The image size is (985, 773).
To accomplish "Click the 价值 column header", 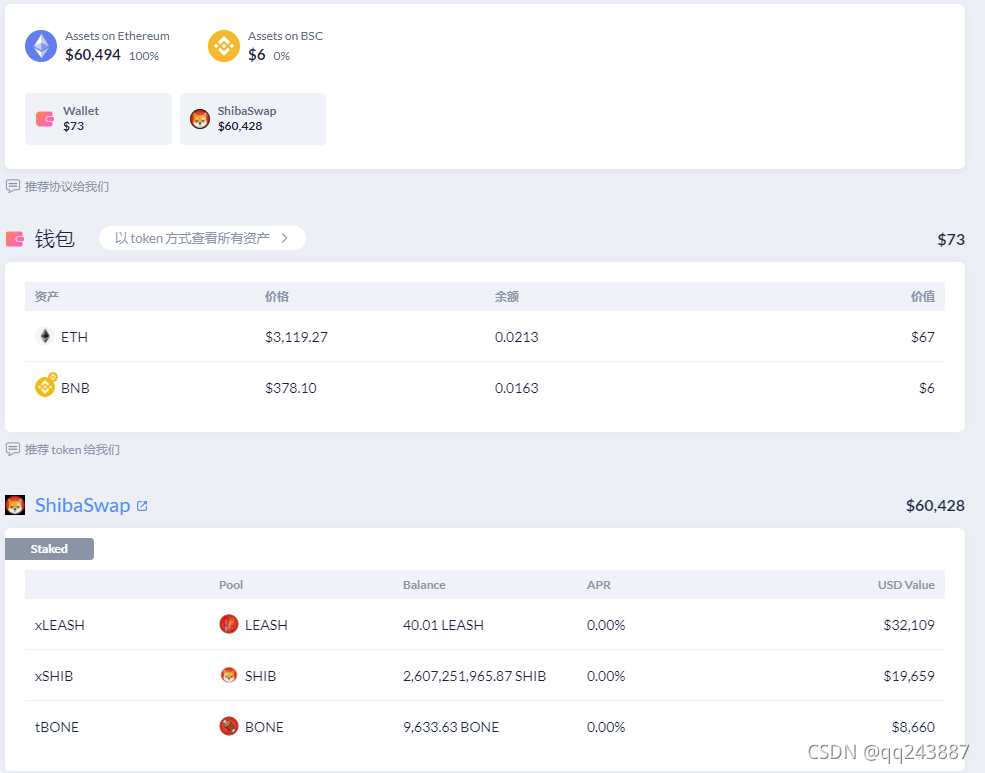I will [x=923, y=296].
